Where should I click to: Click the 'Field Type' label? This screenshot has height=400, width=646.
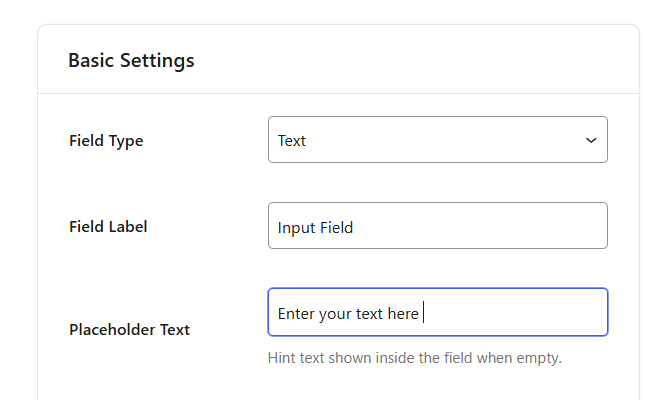[x=106, y=141]
